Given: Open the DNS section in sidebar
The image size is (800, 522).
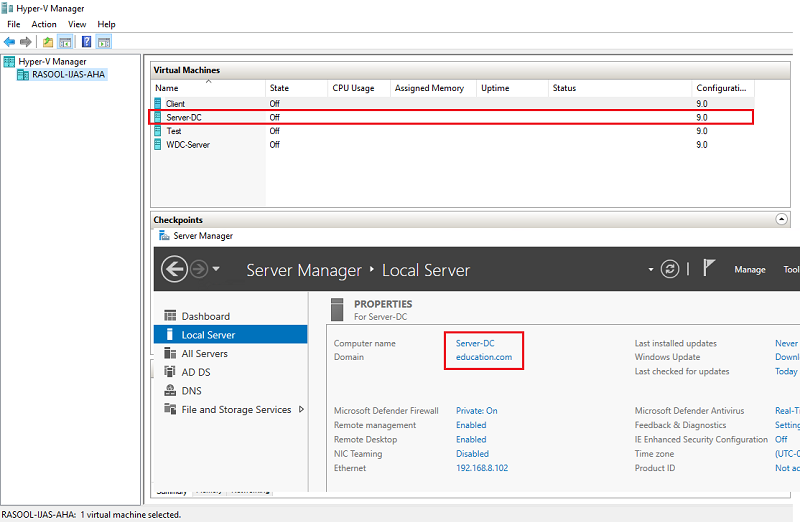Looking at the screenshot, I should 190,391.
